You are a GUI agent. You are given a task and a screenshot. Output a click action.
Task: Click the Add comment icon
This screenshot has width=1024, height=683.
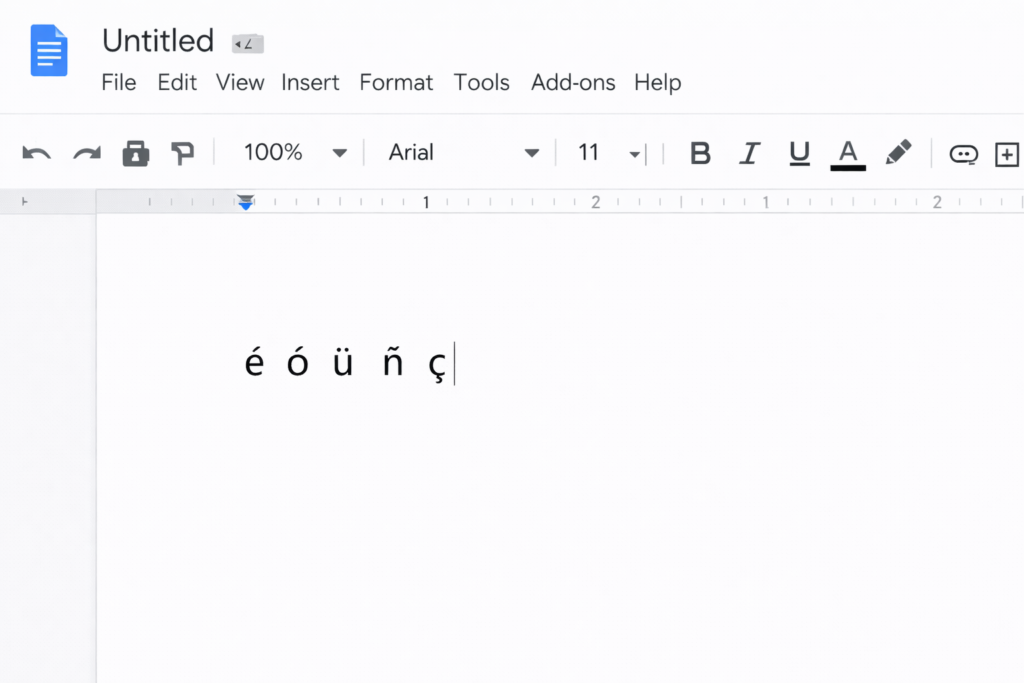pyautogui.click(x=1006, y=153)
